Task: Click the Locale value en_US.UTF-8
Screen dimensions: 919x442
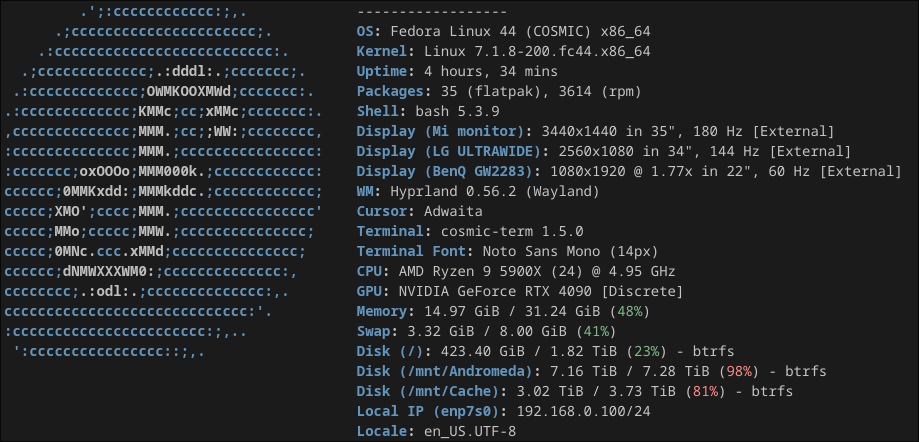Action: pos(470,431)
